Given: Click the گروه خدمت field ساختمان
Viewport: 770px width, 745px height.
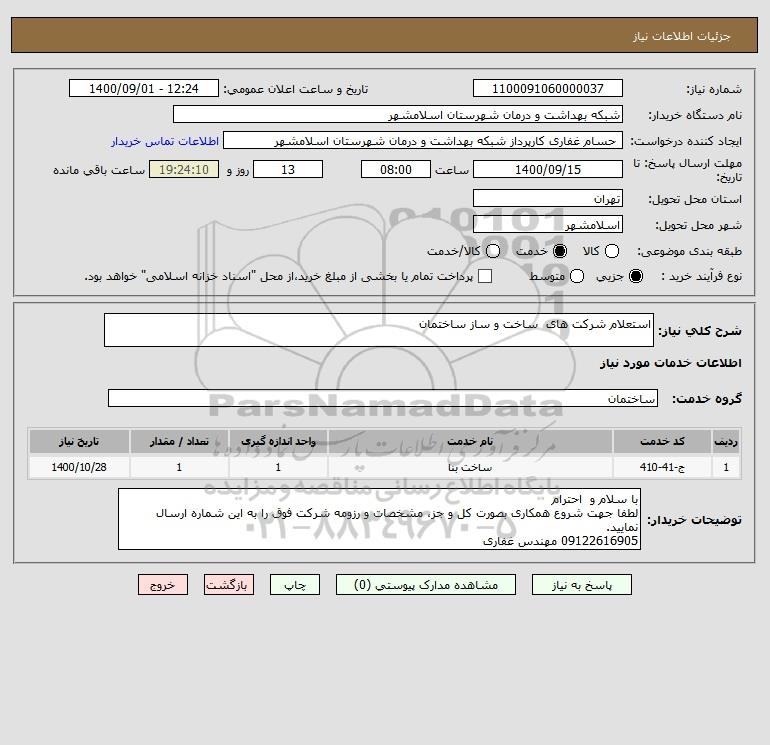Looking at the screenshot, I should coord(383,398).
